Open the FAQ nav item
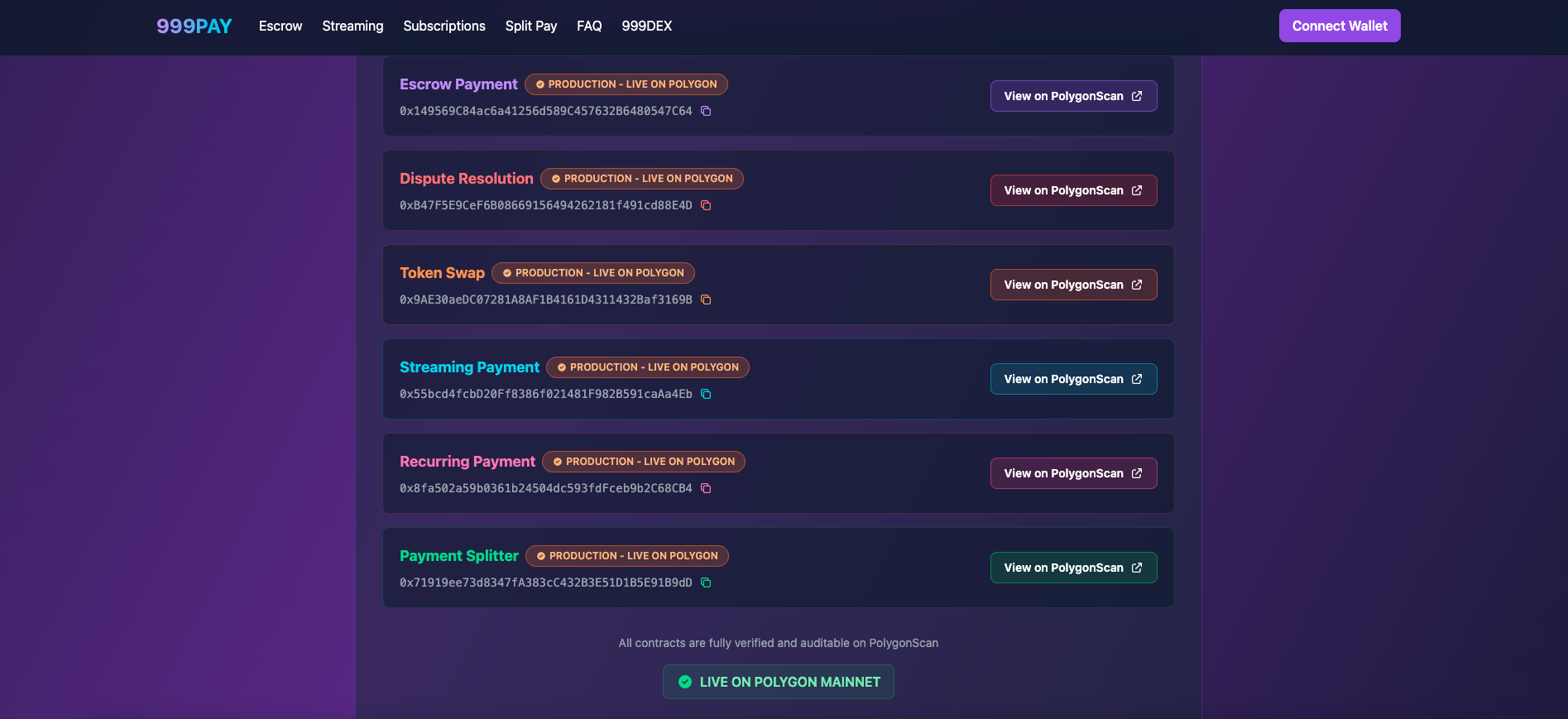The image size is (1568, 719). 589,26
